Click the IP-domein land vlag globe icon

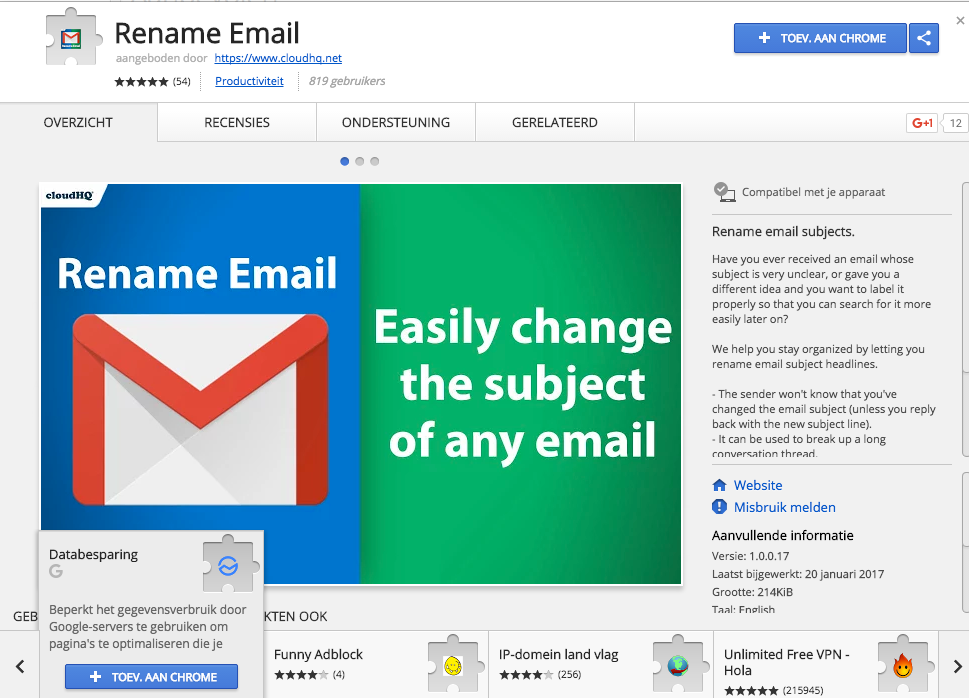pyautogui.click(x=679, y=665)
